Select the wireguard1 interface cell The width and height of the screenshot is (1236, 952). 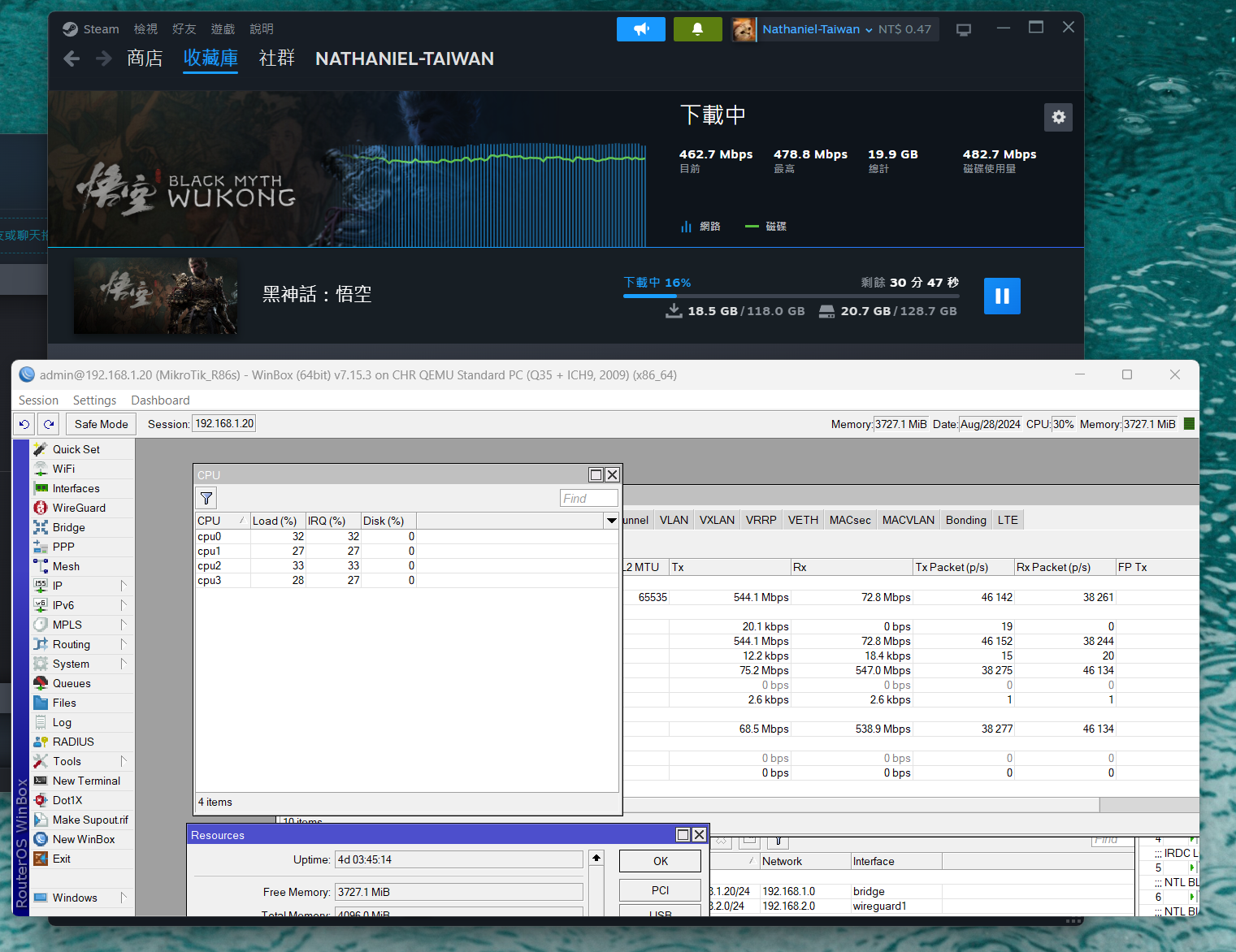point(896,906)
